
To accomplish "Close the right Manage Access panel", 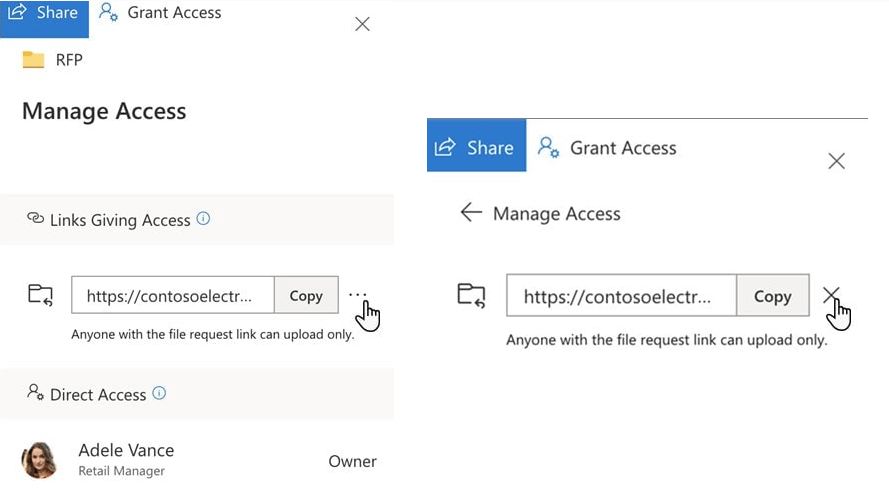I will [837, 161].
